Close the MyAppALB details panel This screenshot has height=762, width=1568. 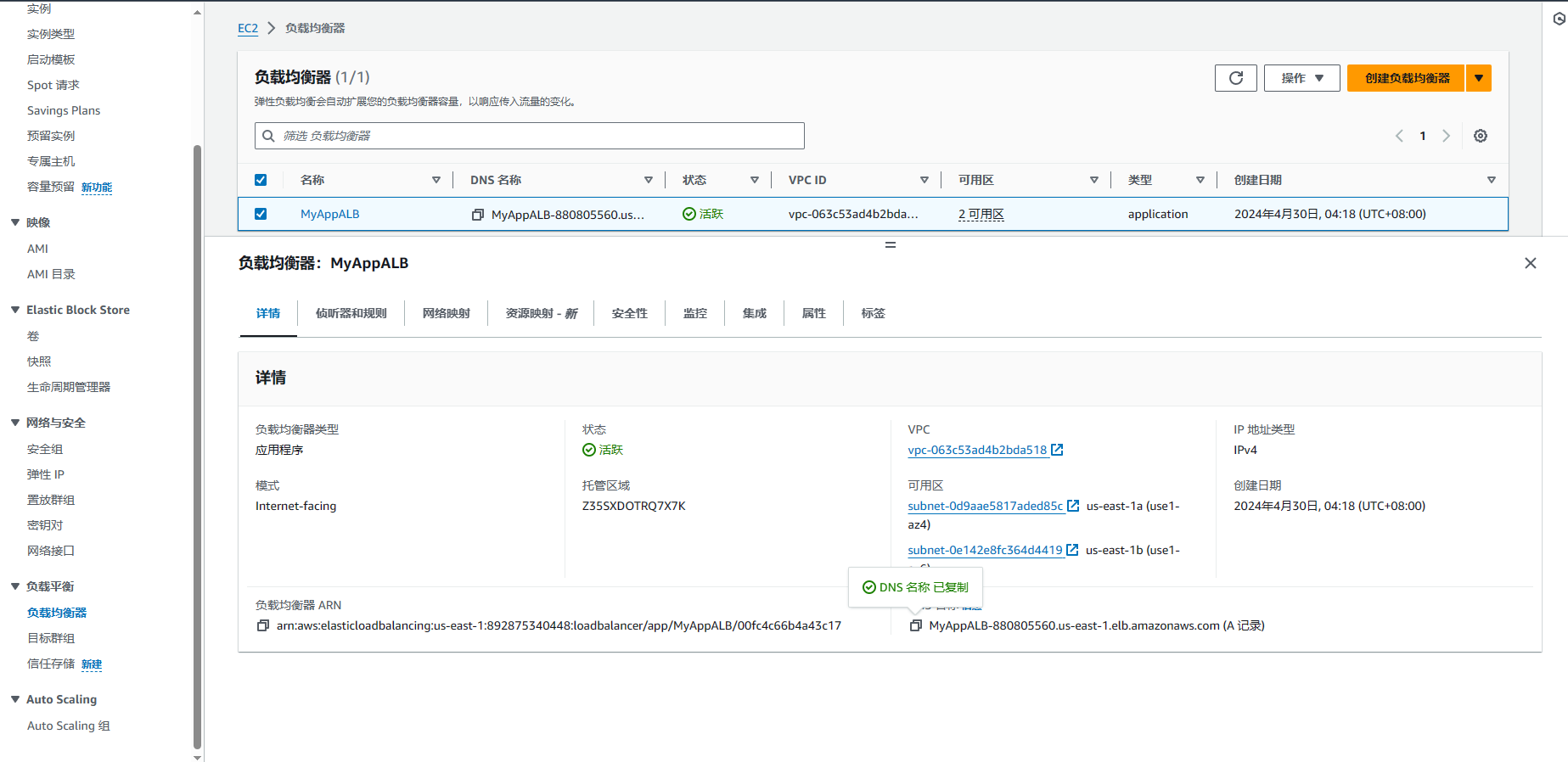pos(1531,263)
